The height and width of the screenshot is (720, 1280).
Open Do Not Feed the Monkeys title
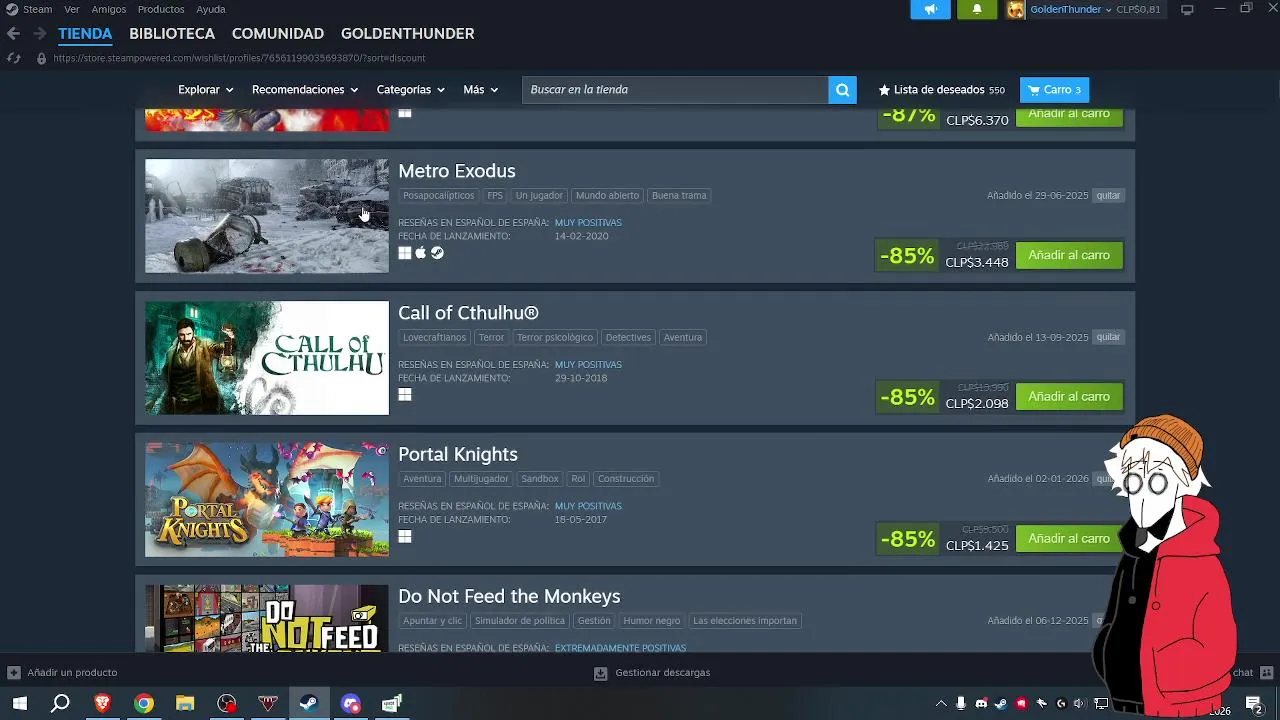click(x=509, y=596)
